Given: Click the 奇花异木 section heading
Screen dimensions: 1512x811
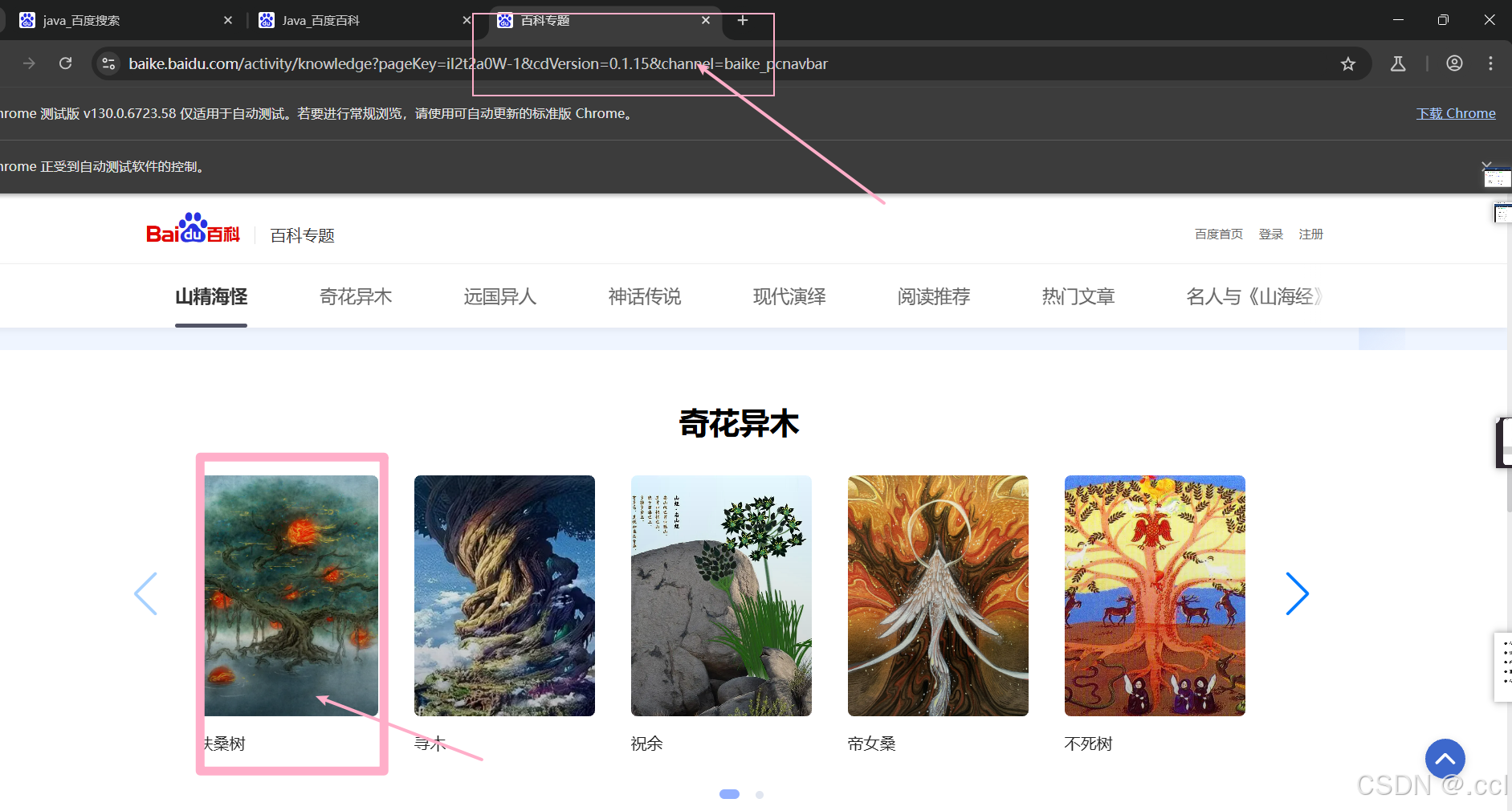Looking at the screenshot, I should pyautogui.click(x=740, y=423).
